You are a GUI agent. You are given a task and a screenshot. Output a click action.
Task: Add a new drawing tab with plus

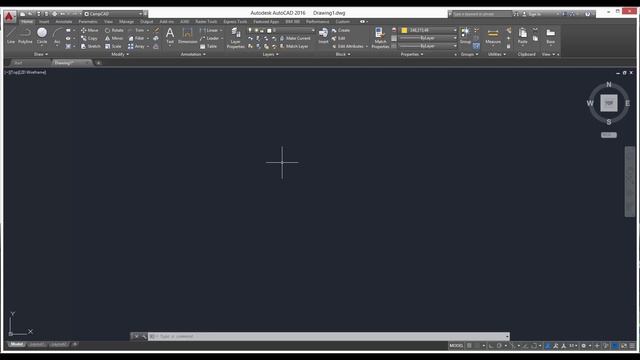[x=98, y=63]
